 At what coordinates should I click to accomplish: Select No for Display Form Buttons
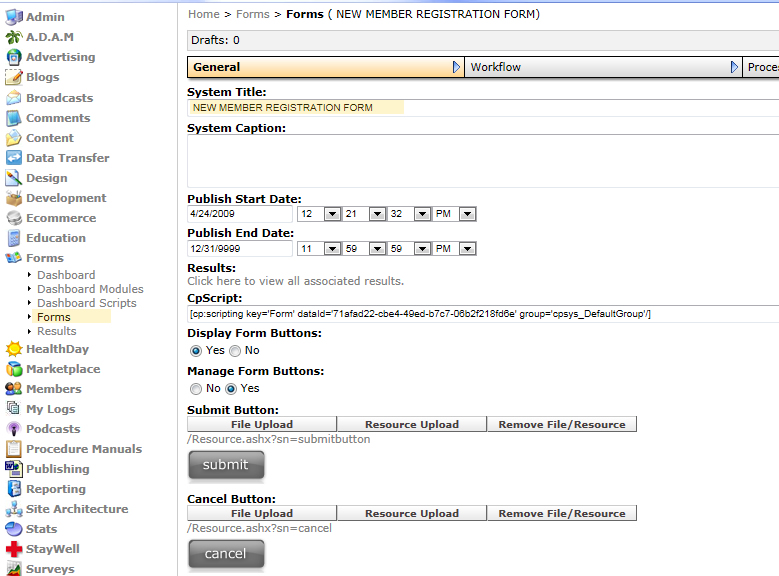click(x=235, y=351)
